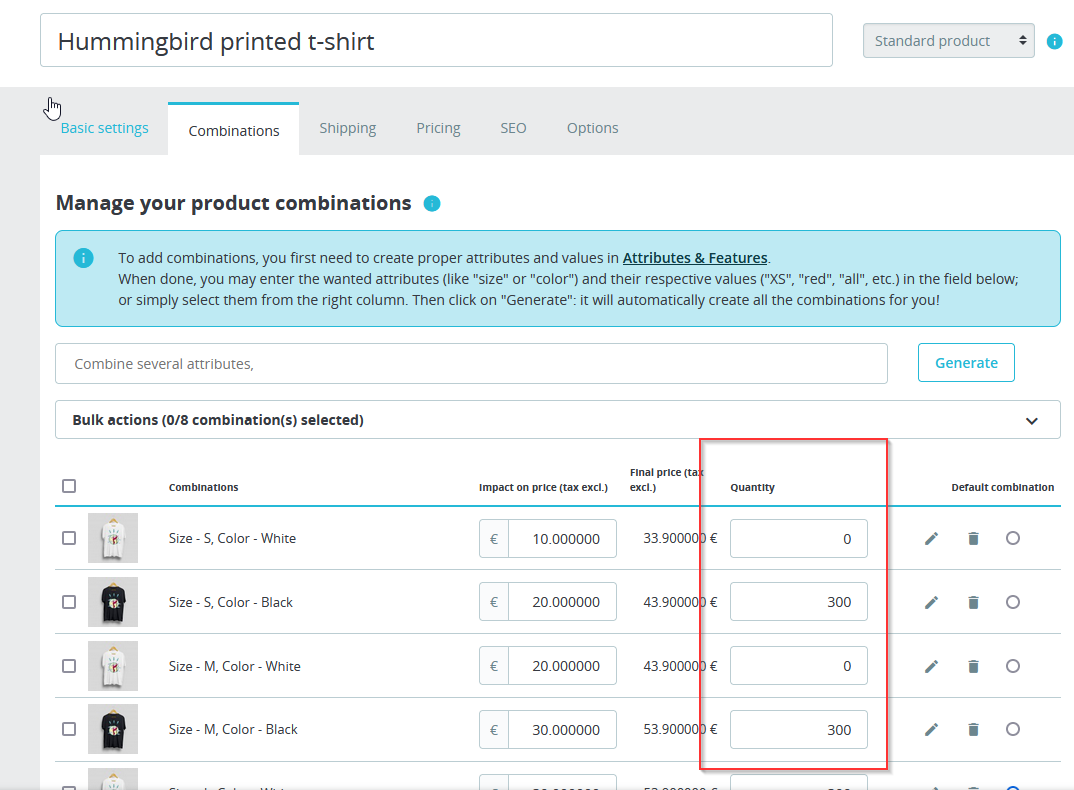Delete the Size S Black combination
This screenshot has height=790, width=1074.
coord(973,602)
